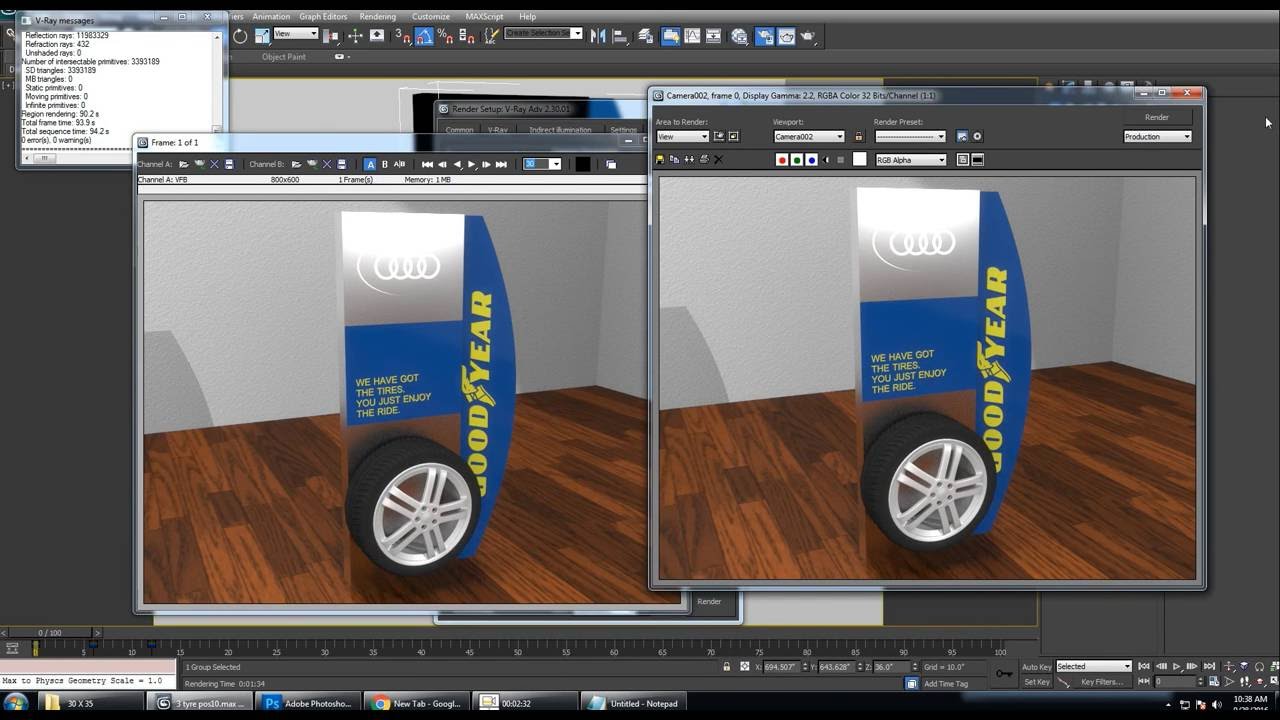
Task: Open the Schematic View icon
Action: [x=713, y=36]
